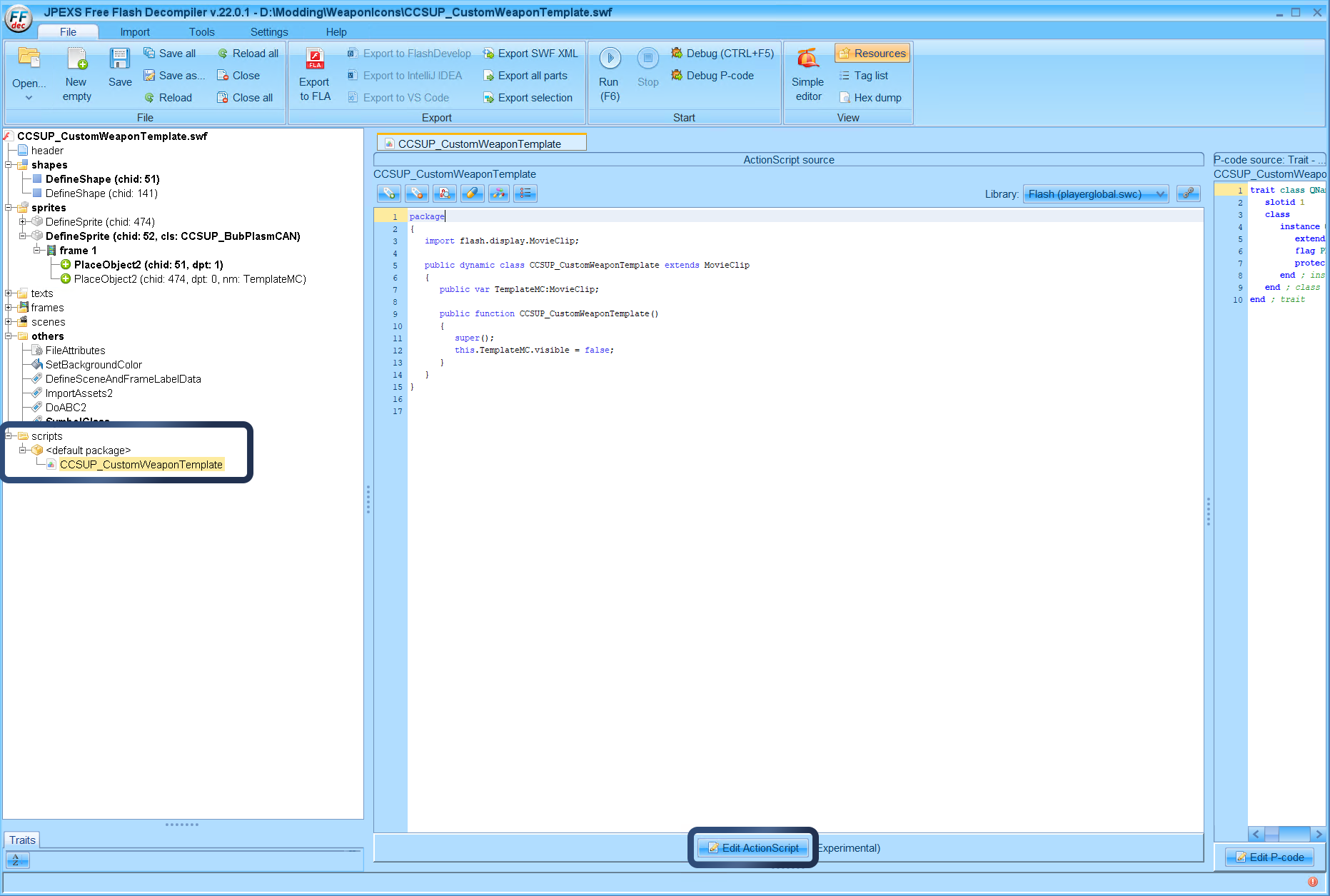Select the DoABC2 item in the tree
Screen dimensions: 1330x896
[x=66, y=407]
